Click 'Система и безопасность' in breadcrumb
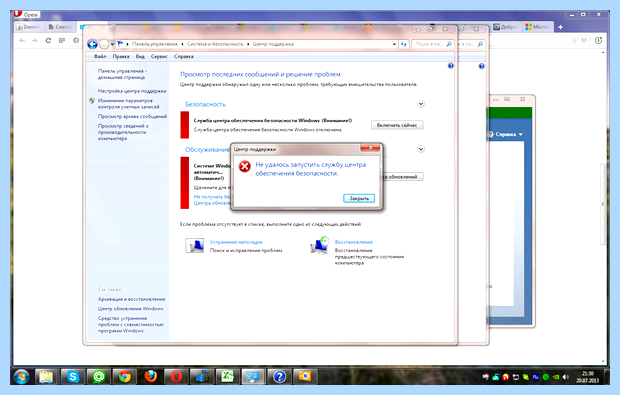The height and width of the screenshot is (395, 620). [x=215, y=44]
